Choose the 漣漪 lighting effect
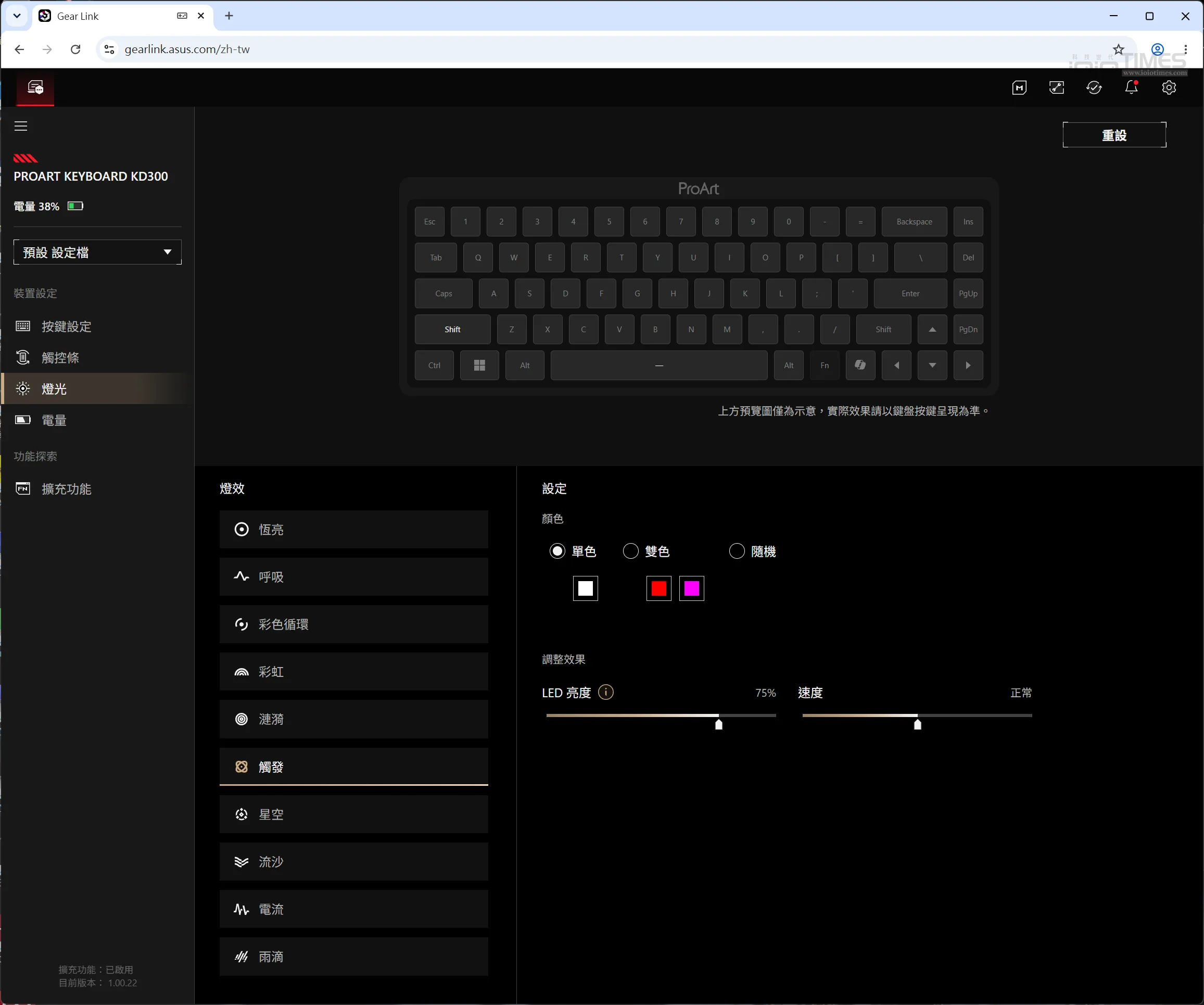Image resolution: width=1204 pixels, height=1005 pixels. click(354, 719)
